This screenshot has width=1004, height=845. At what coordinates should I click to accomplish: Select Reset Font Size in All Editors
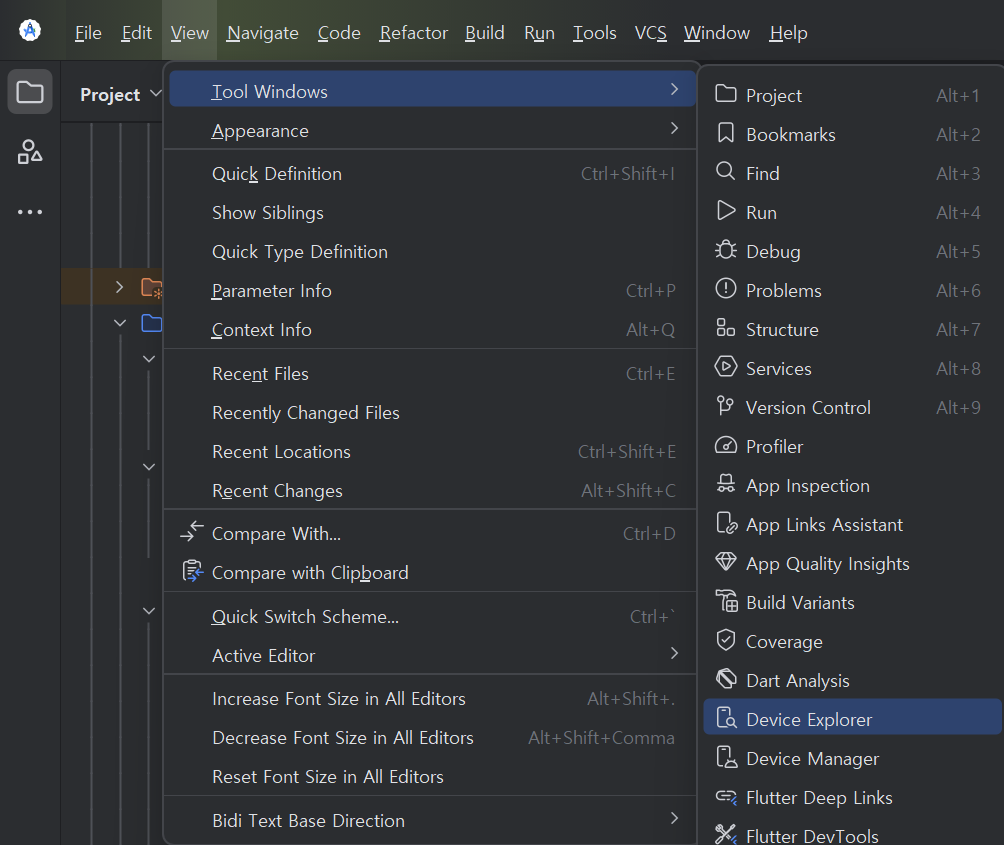click(430, 777)
